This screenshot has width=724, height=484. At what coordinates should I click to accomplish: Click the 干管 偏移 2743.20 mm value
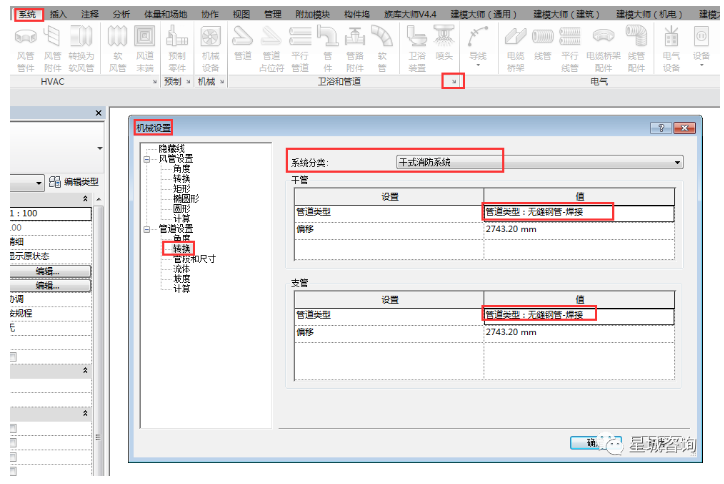point(579,230)
